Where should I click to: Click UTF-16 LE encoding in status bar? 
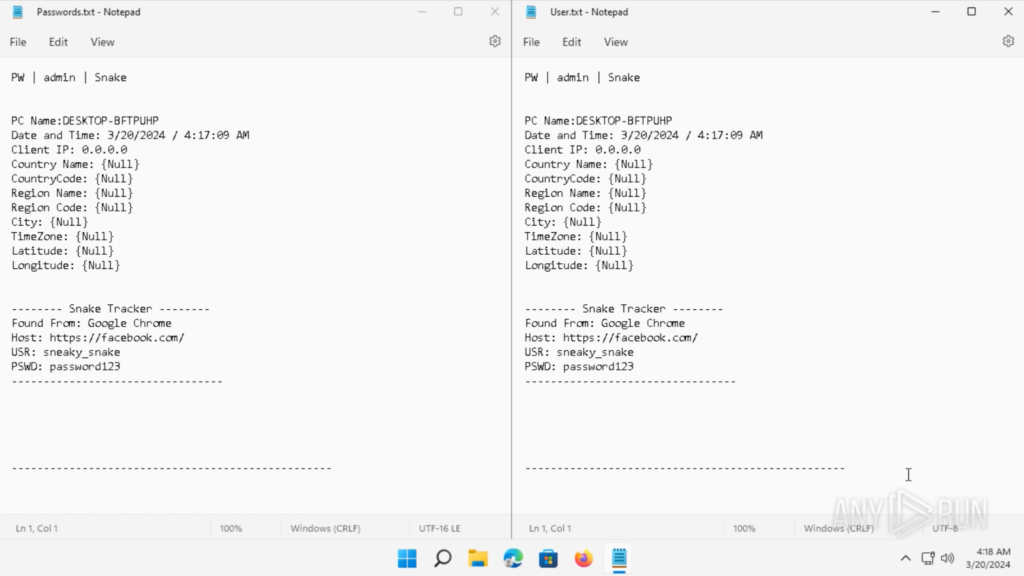coord(440,528)
